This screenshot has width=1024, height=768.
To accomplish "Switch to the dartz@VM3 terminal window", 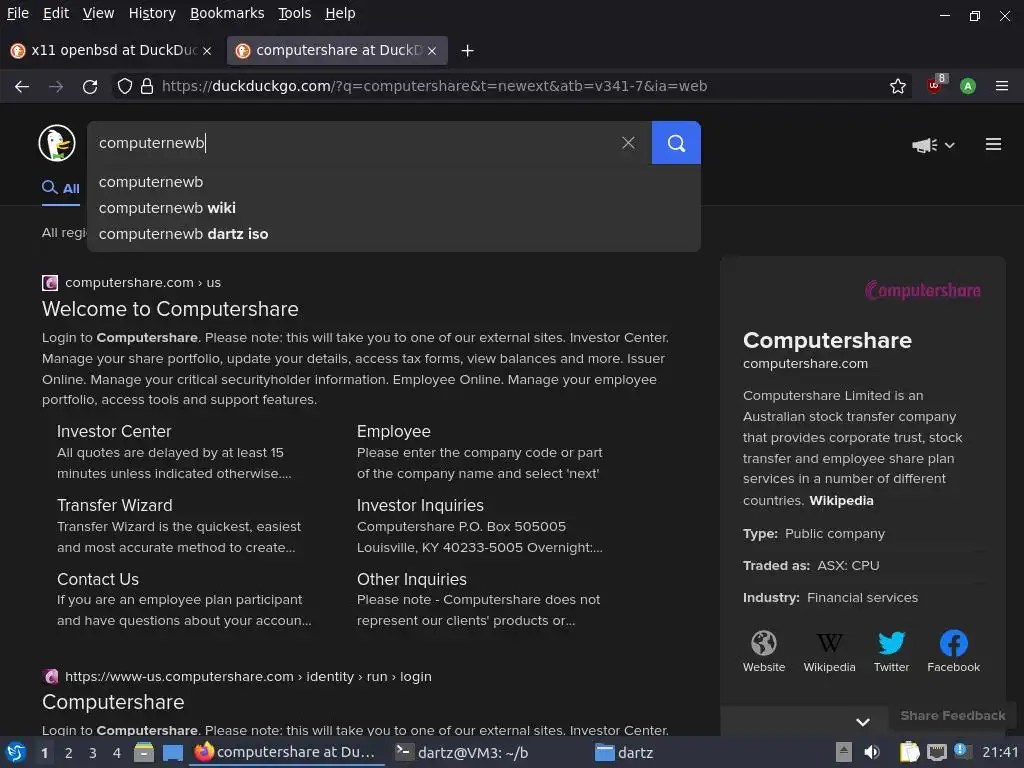I will (x=462, y=753).
